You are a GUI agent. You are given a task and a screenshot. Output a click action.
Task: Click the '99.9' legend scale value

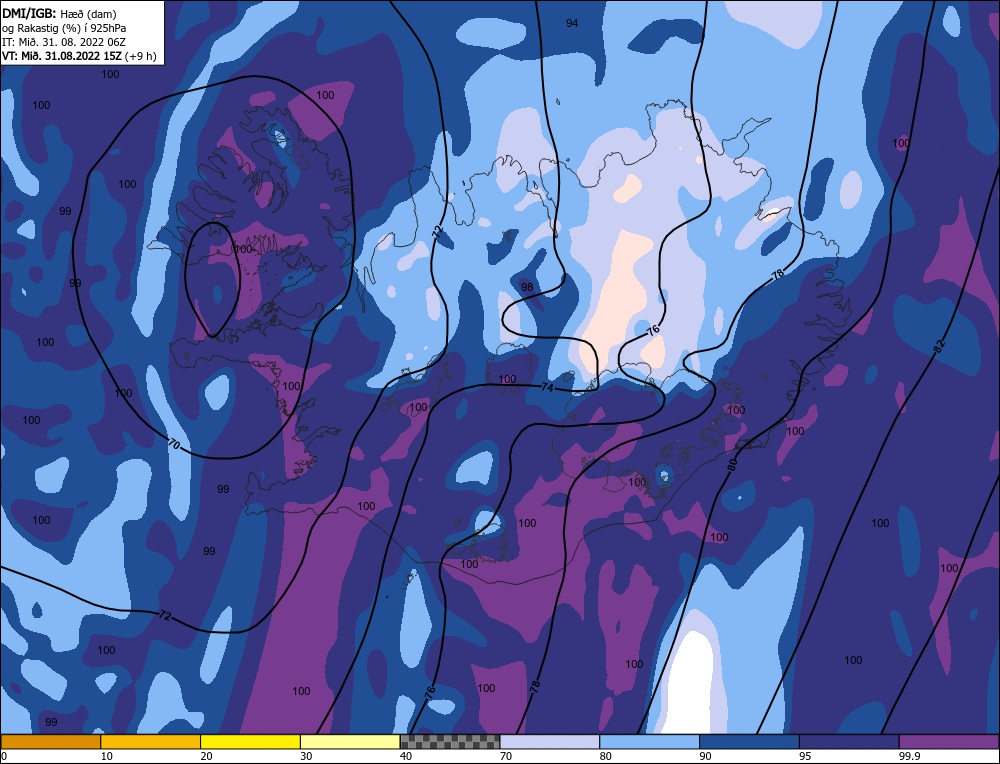pos(909,756)
